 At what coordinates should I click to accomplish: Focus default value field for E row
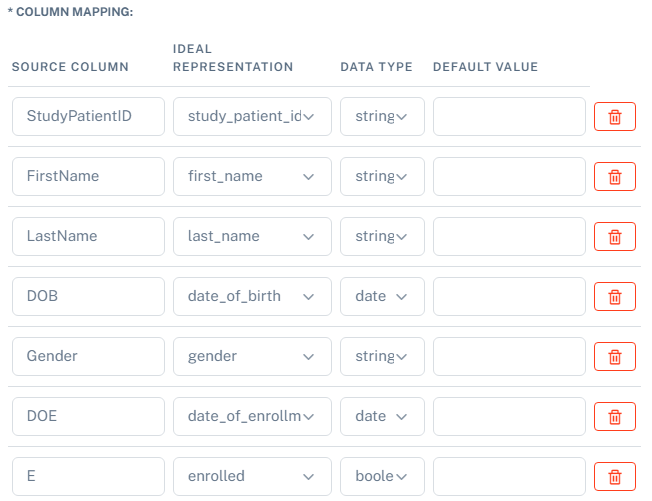coord(509,476)
